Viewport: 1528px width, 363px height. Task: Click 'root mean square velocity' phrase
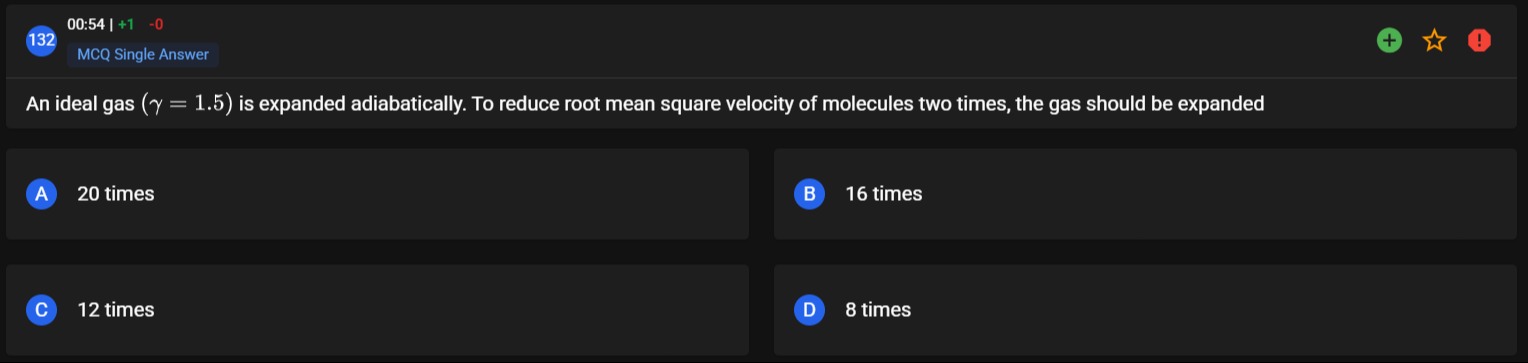672,104
